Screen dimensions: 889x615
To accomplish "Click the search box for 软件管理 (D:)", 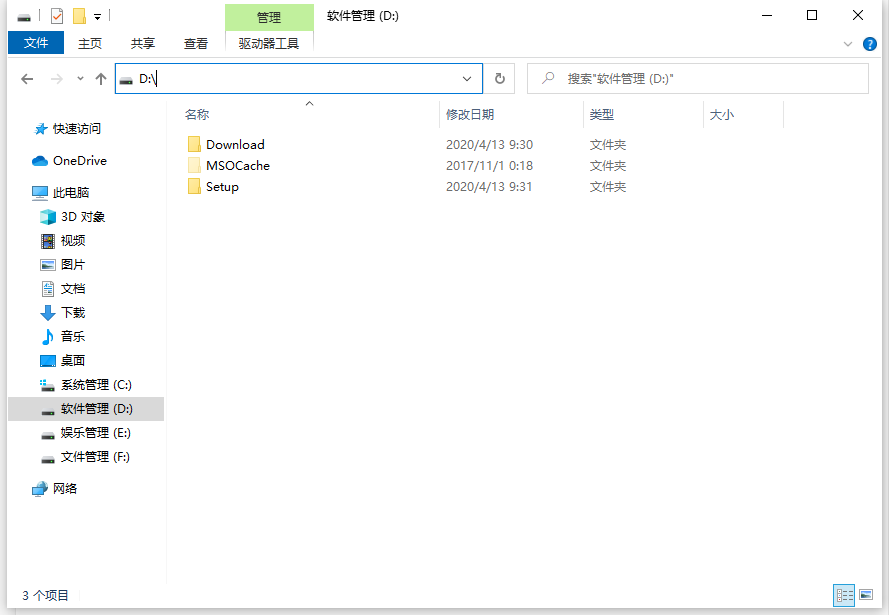I will click(x=698, y=78).
